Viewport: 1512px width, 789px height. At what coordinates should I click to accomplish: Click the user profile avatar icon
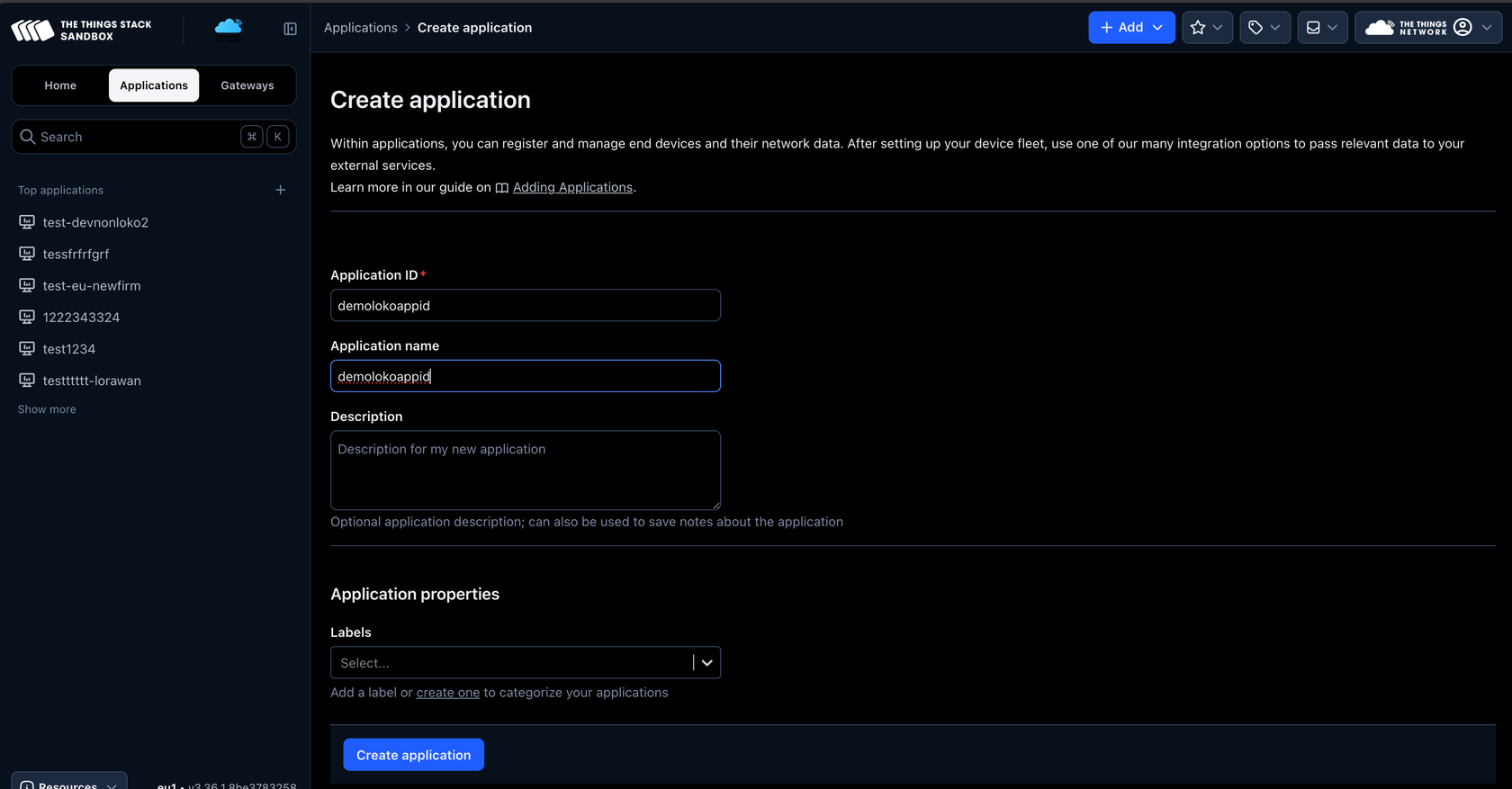pyautogui.click(x=1463, y=27)
